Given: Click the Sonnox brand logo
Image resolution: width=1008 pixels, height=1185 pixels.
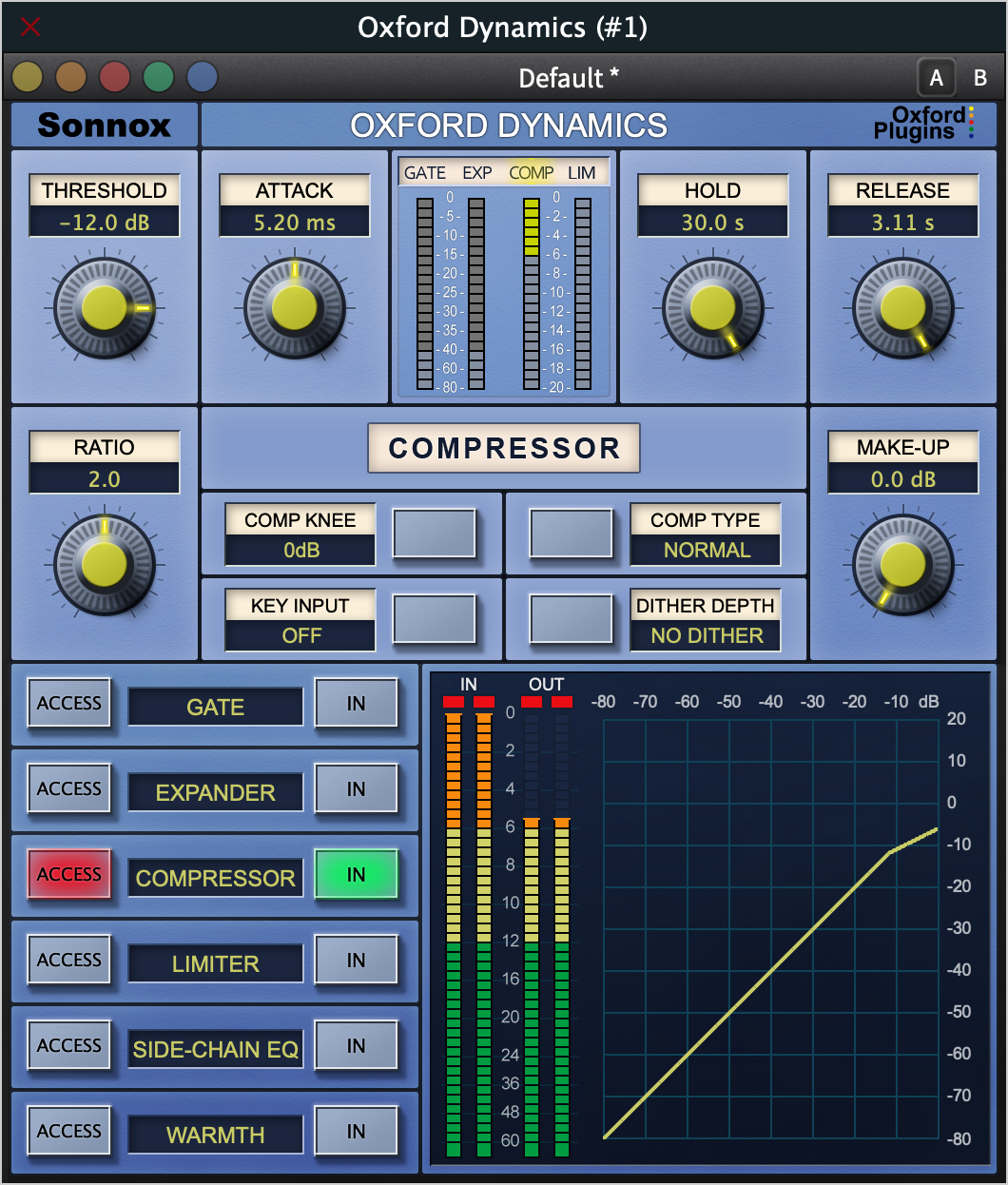Looking at the screenshot, I should (105, 126).
